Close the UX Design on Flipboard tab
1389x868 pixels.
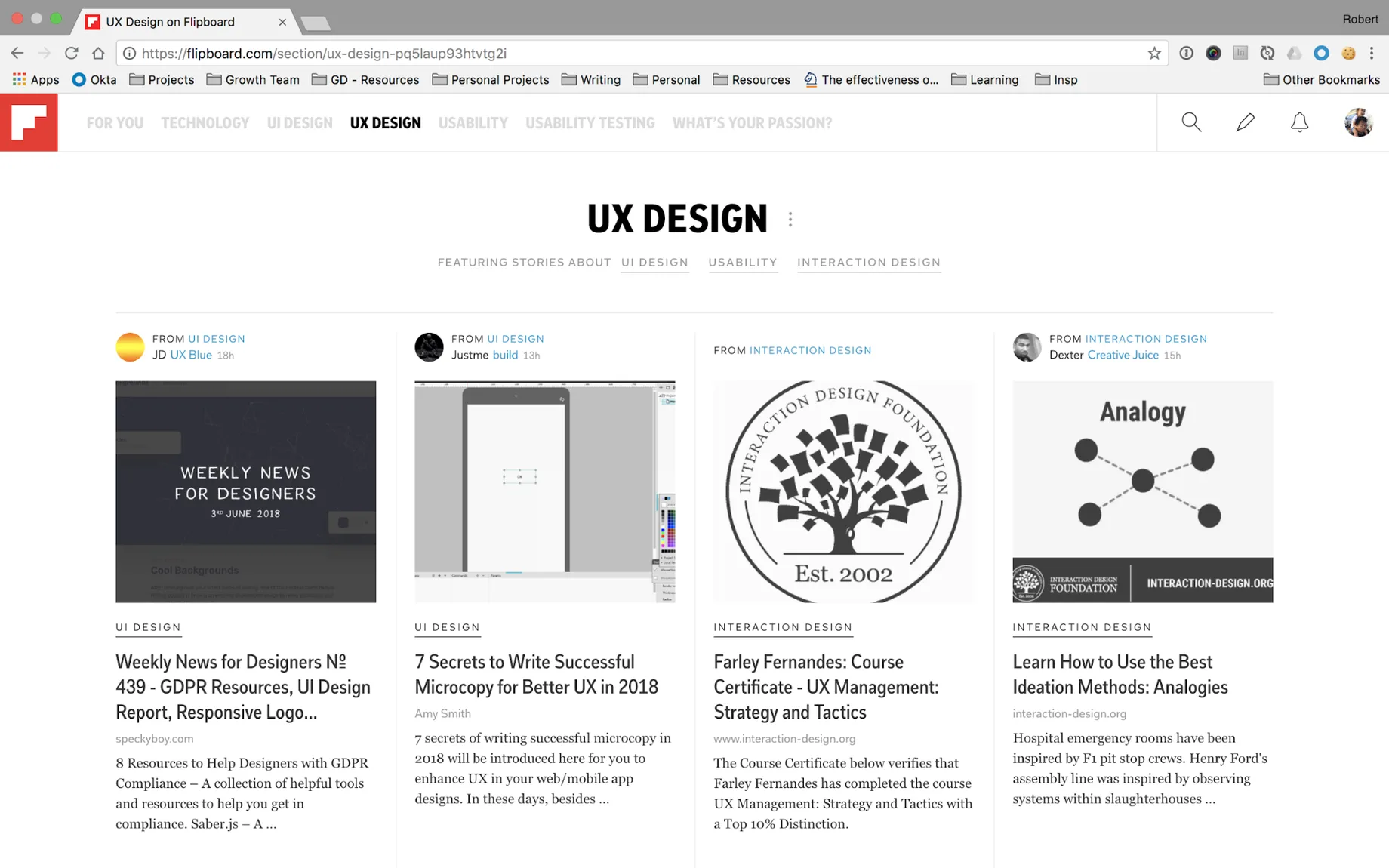282,22
